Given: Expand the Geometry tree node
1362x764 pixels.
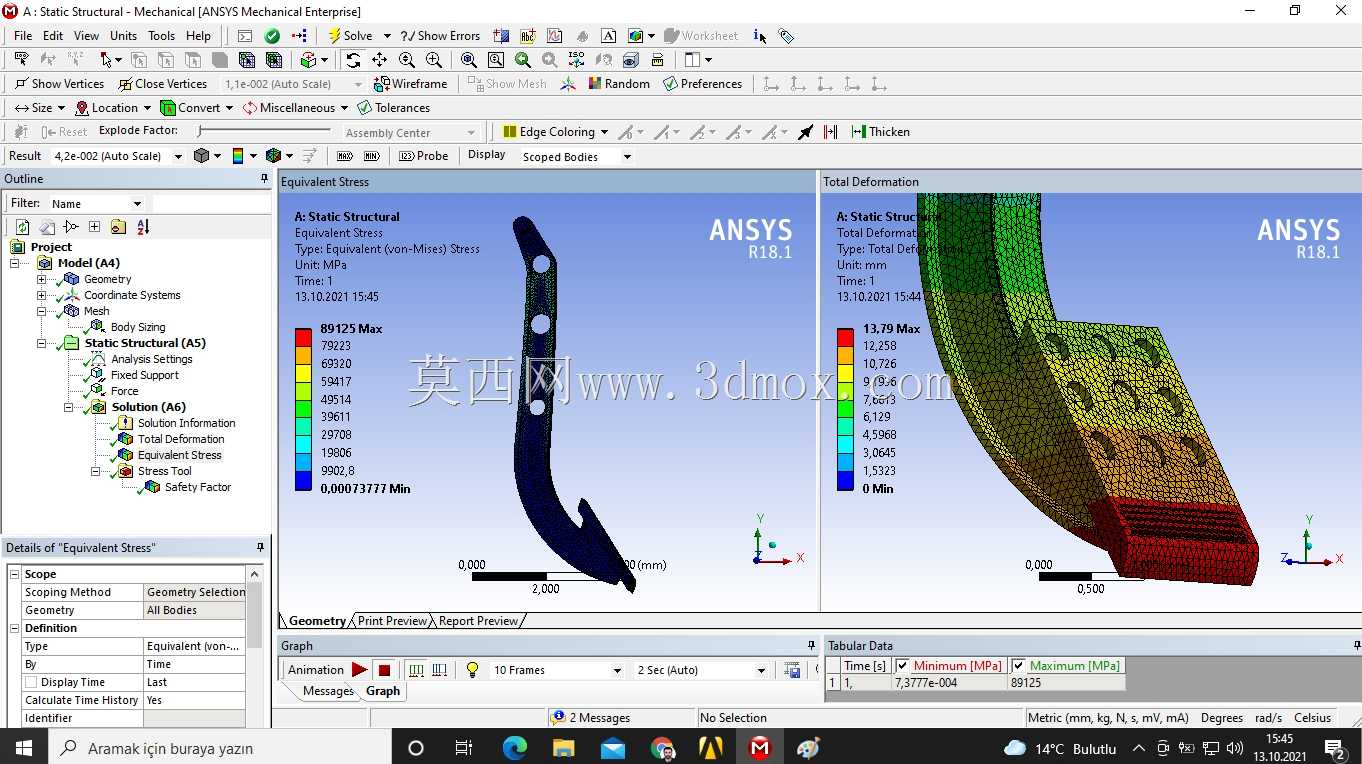Looking at the screenshot, I should coord(42,279).
